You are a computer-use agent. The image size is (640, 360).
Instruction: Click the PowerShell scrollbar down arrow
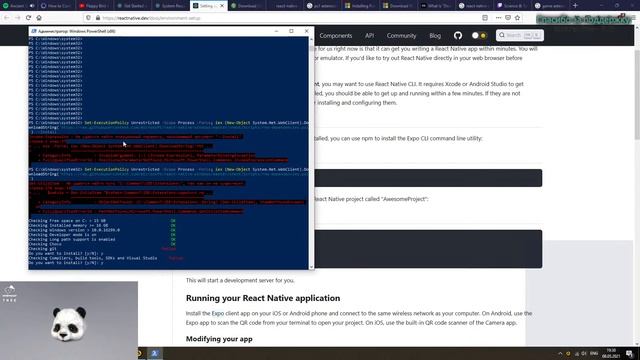pos(311,267)
